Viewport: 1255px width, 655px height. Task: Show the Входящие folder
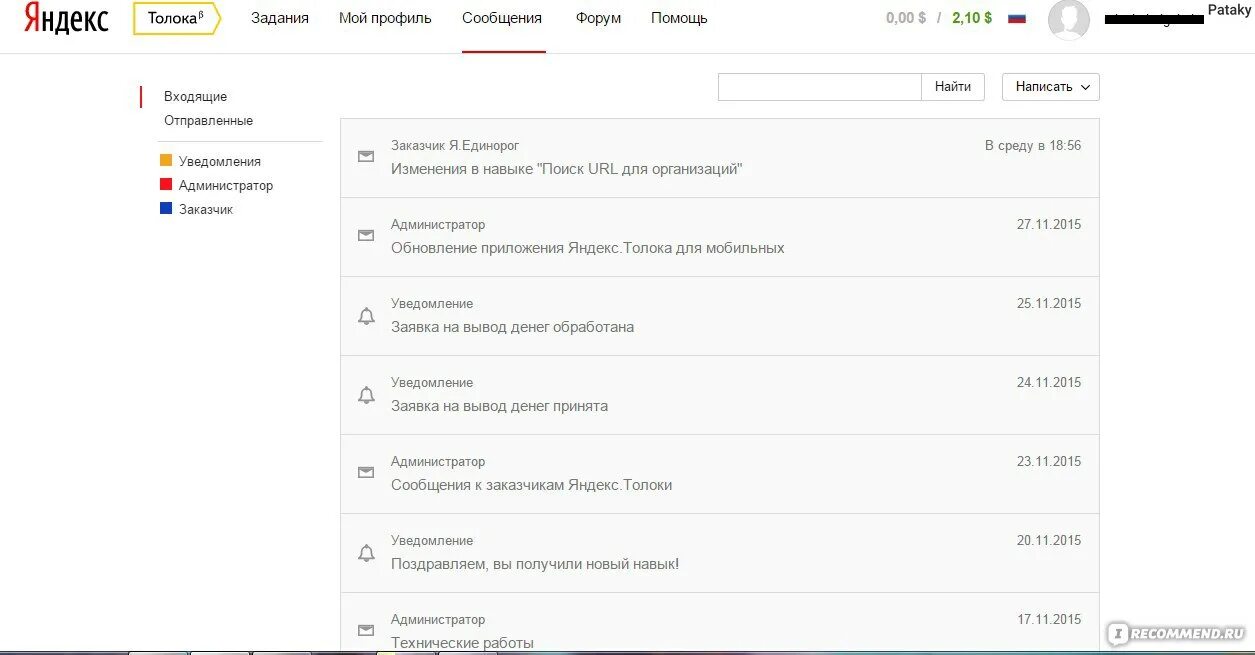point(195,97)
